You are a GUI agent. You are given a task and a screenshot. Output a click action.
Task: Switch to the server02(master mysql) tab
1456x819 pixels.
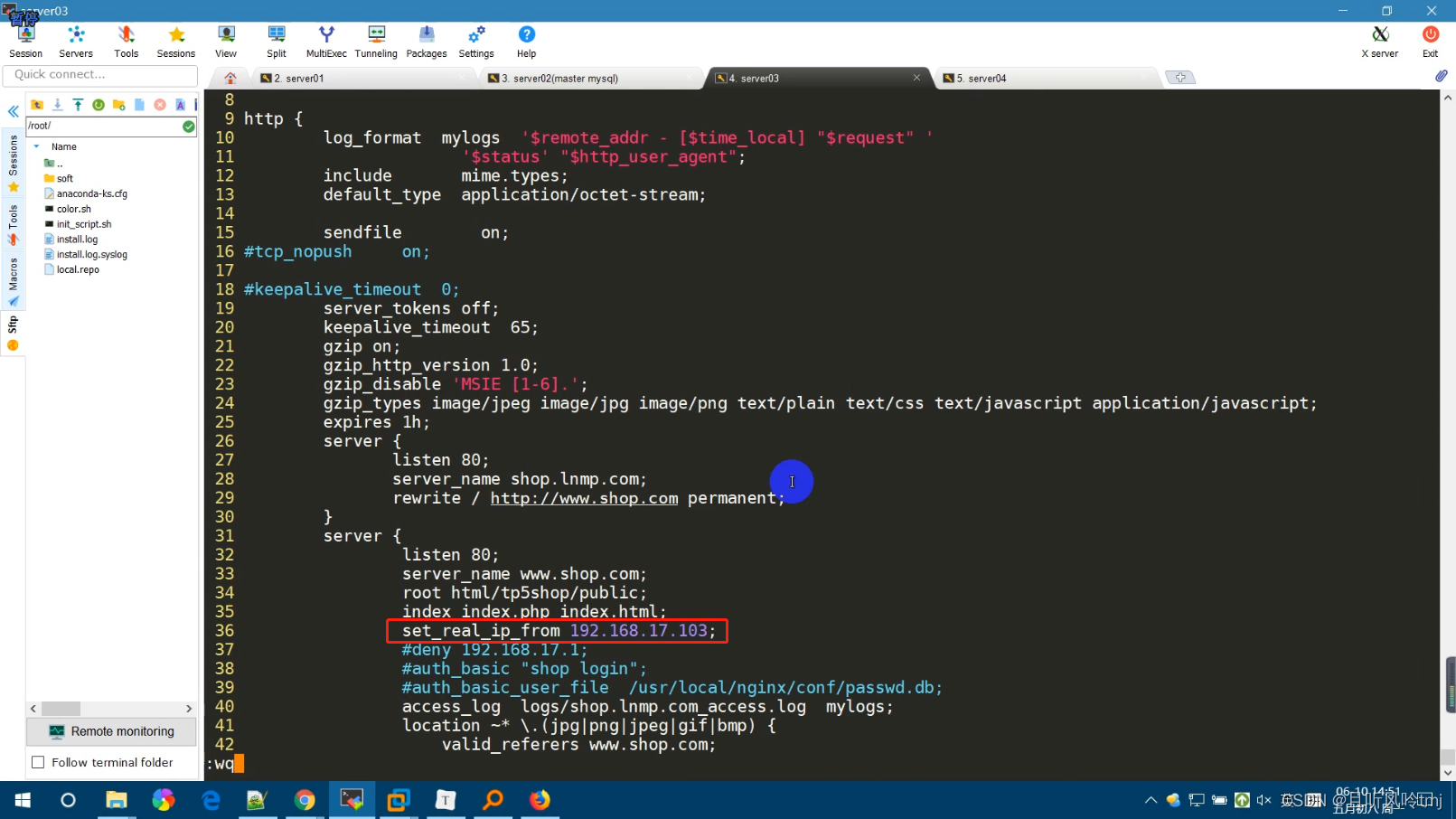555,78
